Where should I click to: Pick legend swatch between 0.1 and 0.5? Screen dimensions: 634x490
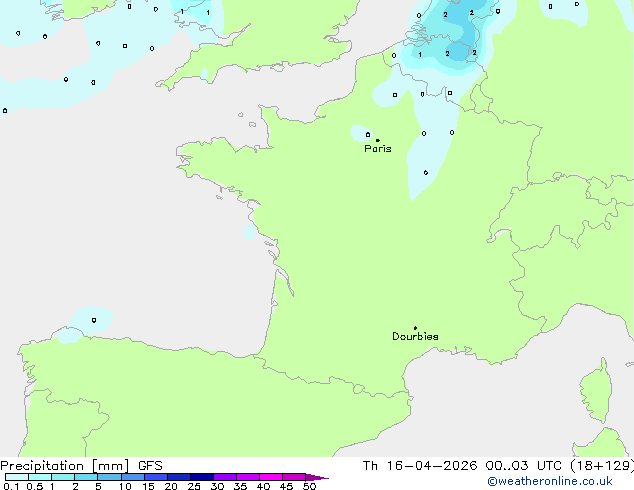coord(17,477)
